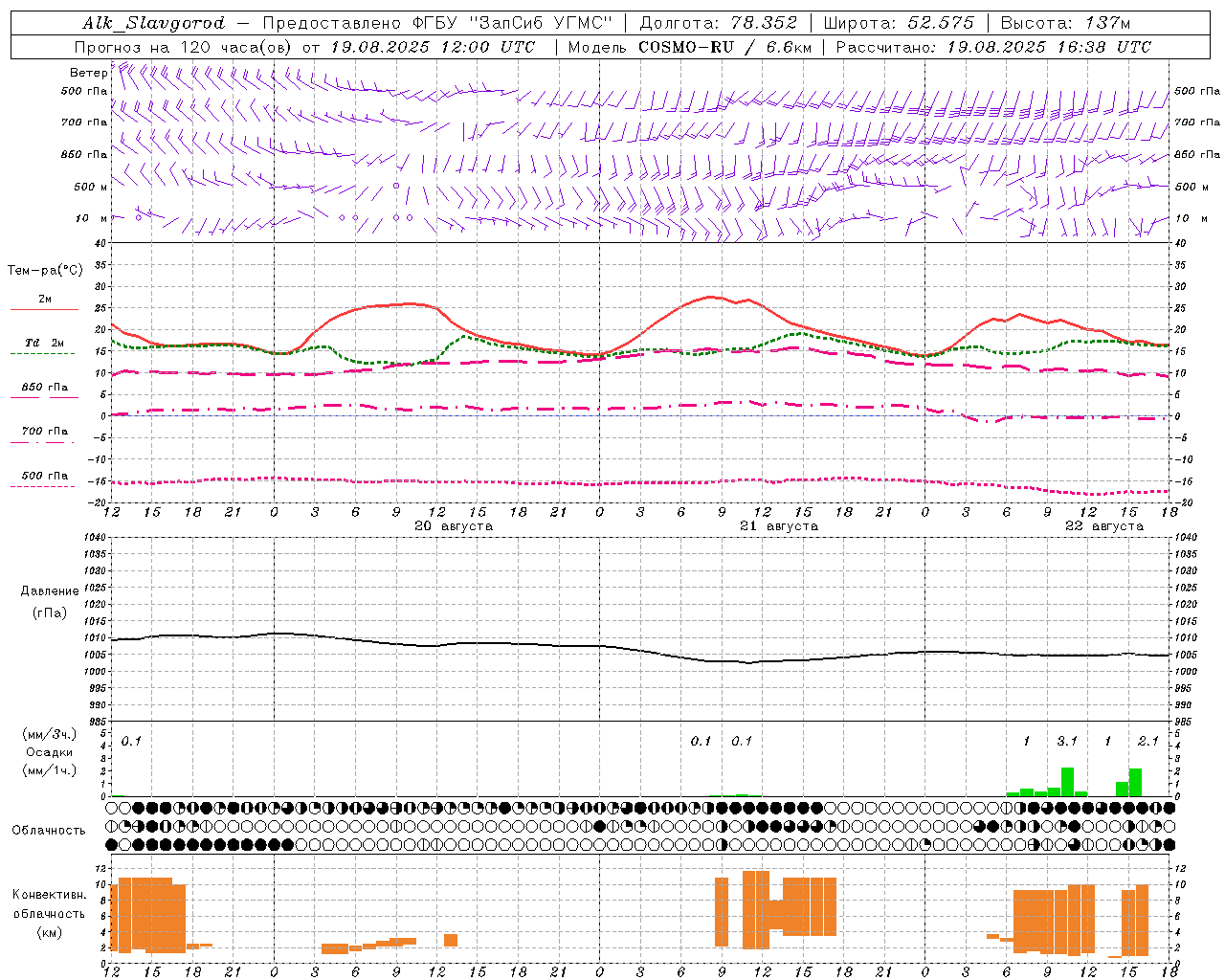Click the Тем-ра(°C) temperature label
Screen dimensions: 1225x980
(x=45, y=271)
